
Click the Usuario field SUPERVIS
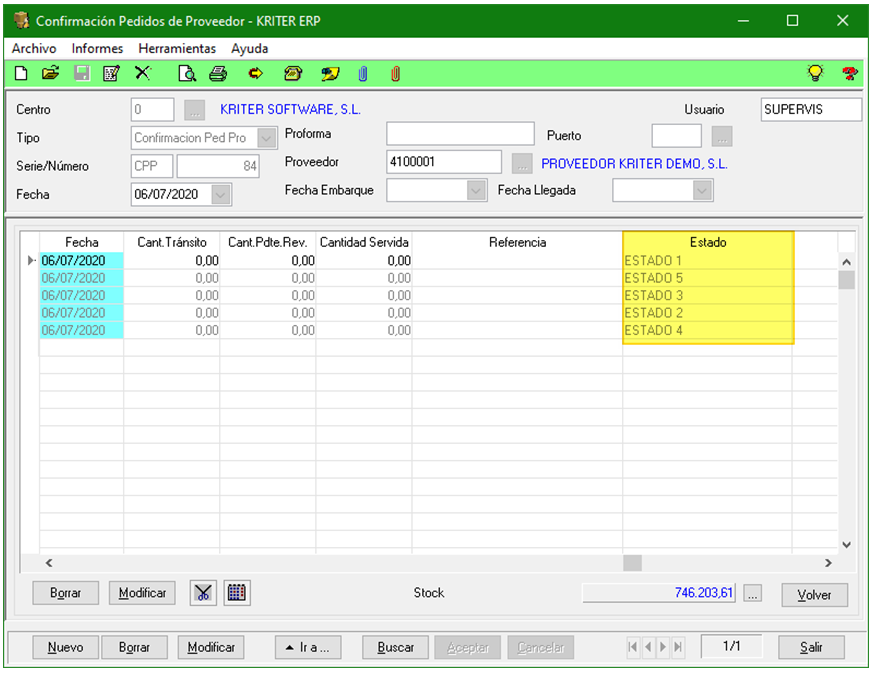point(811,110)
